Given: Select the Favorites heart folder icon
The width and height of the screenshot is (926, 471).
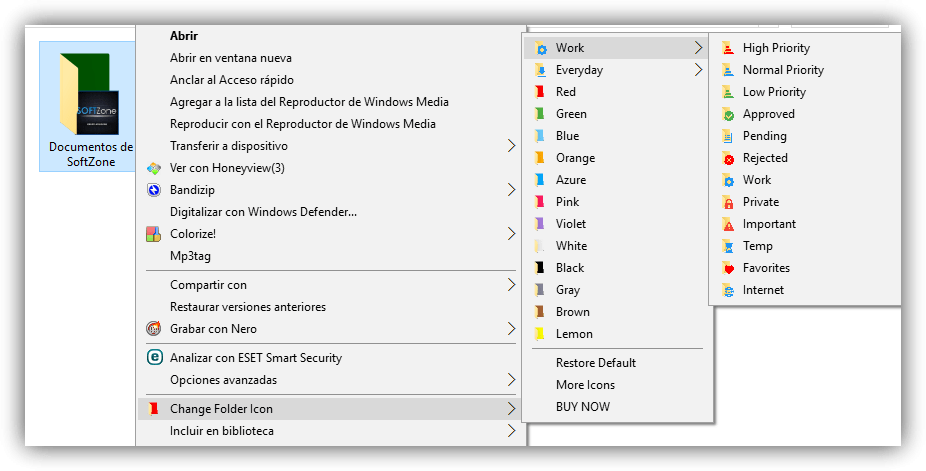Looking at the screenshot, I should point(726,268).
